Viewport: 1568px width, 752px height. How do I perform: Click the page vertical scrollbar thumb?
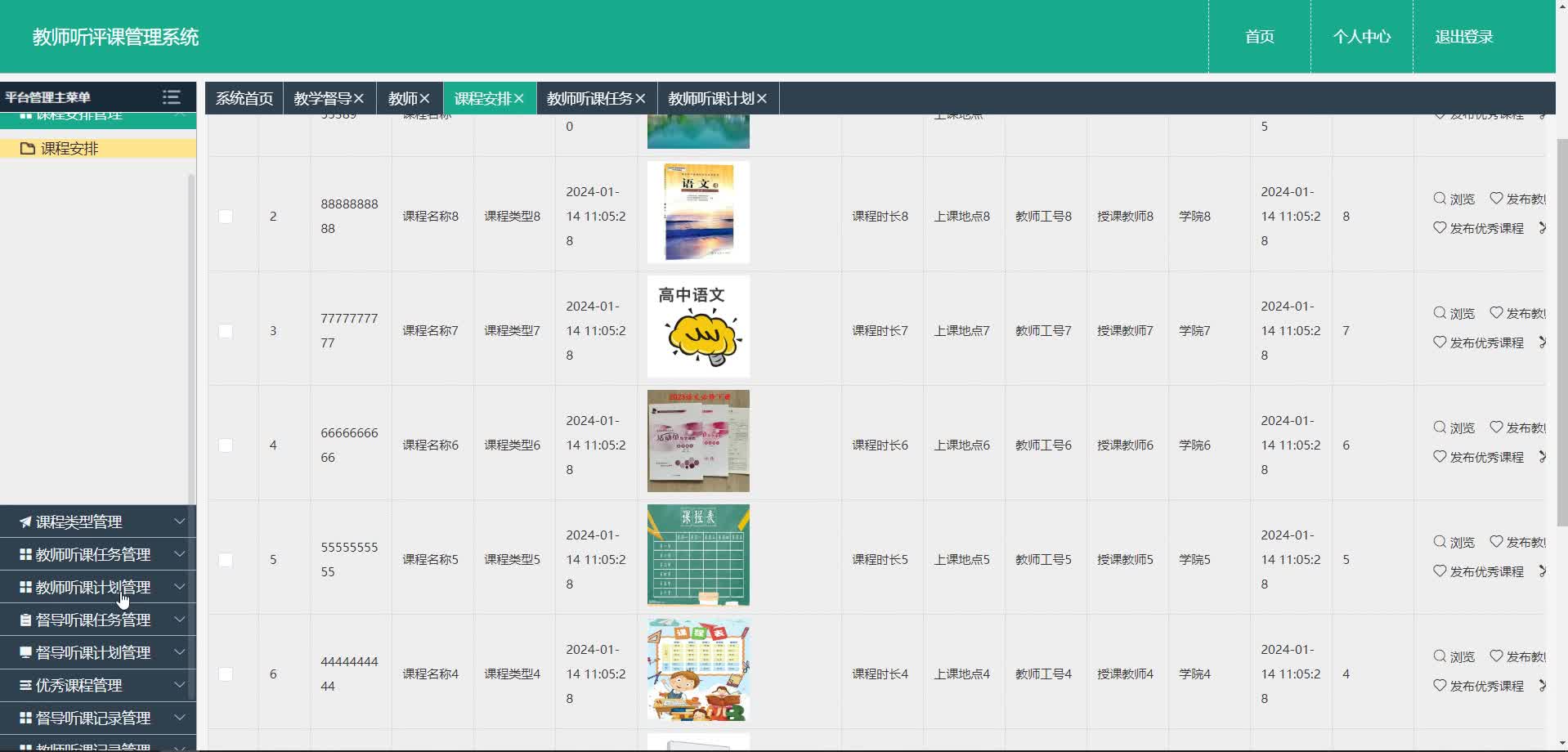[1561, 331]
